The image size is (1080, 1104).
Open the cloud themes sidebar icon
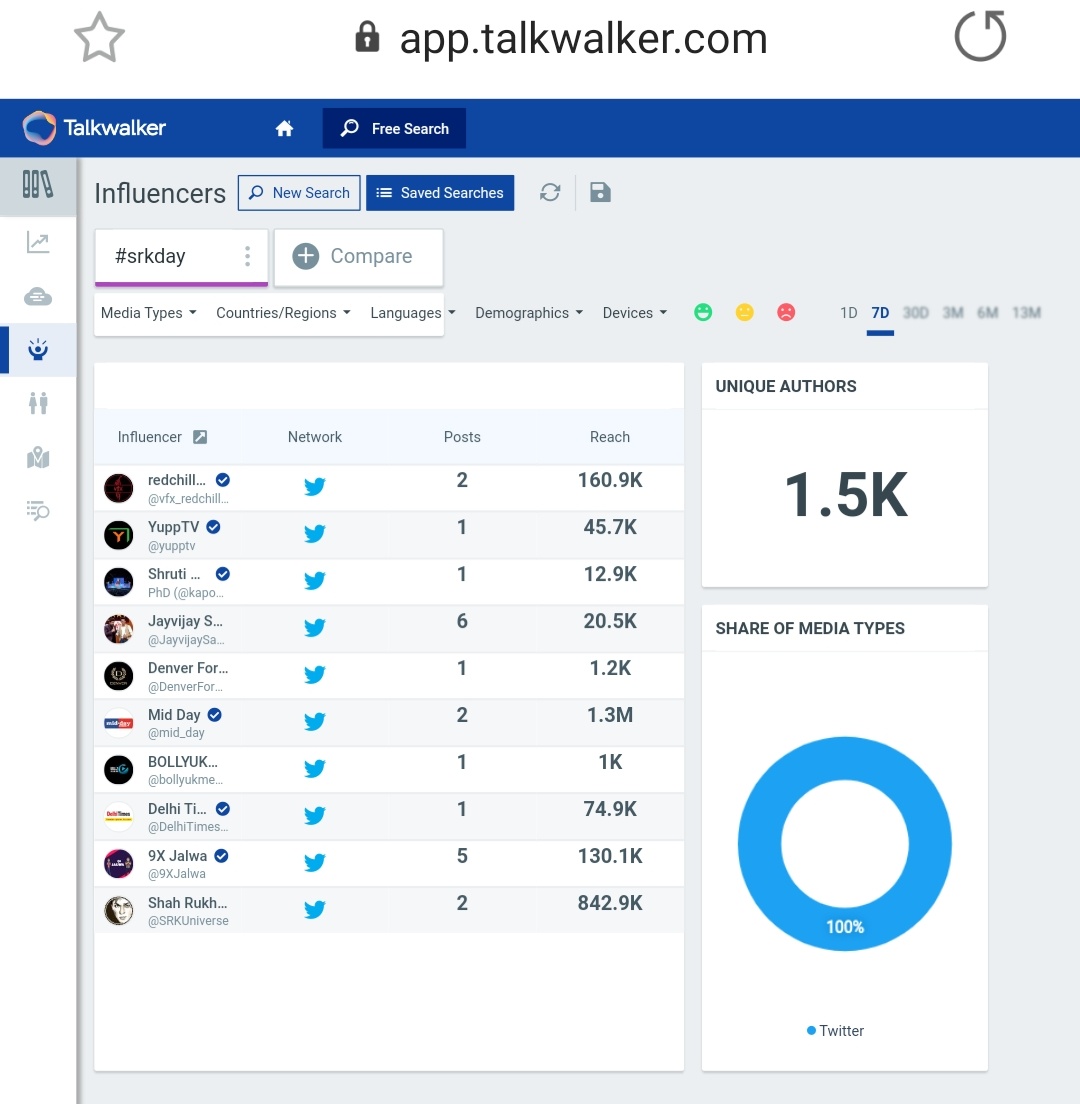pos(38,296)
